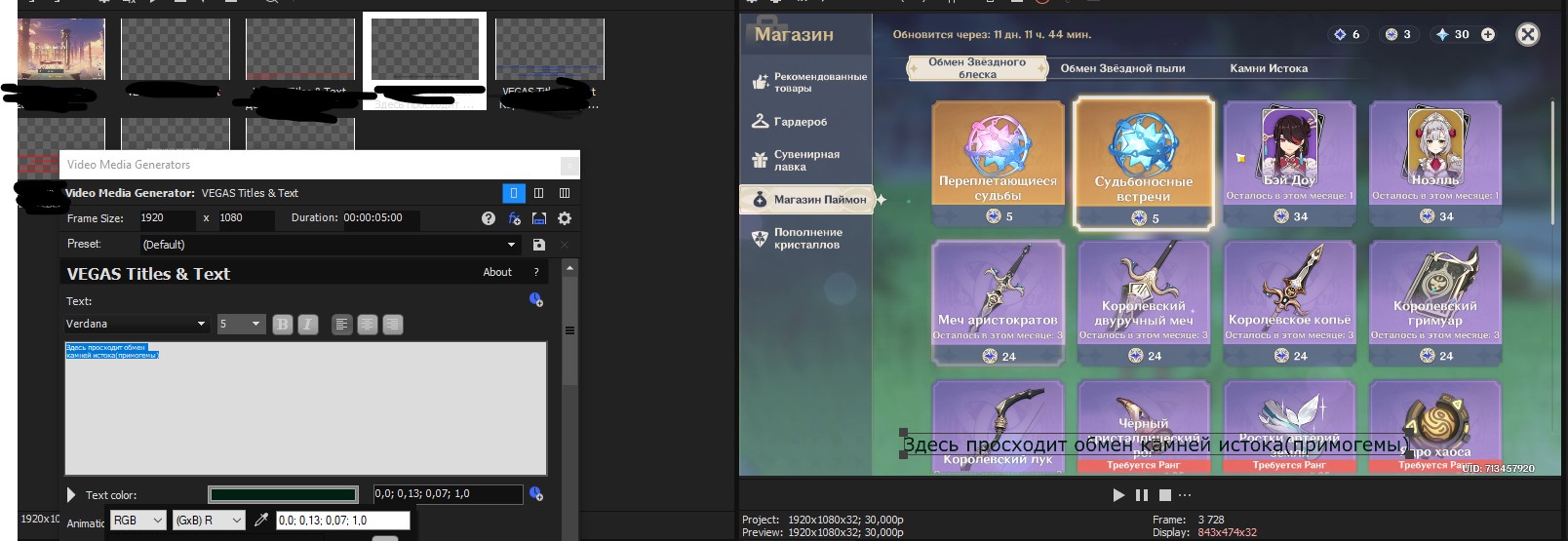
Task: Click the text animation keyframe clock icon
Action: tap(535, 299)
